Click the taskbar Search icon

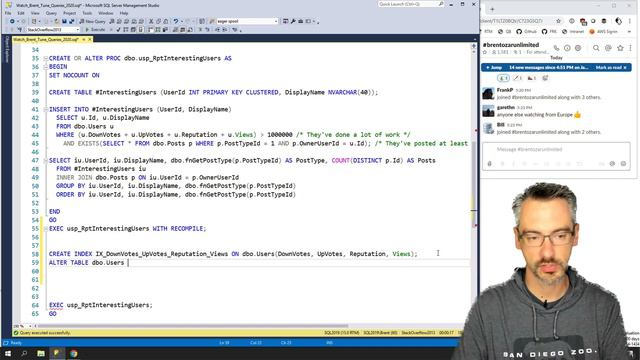pos(24,353)
